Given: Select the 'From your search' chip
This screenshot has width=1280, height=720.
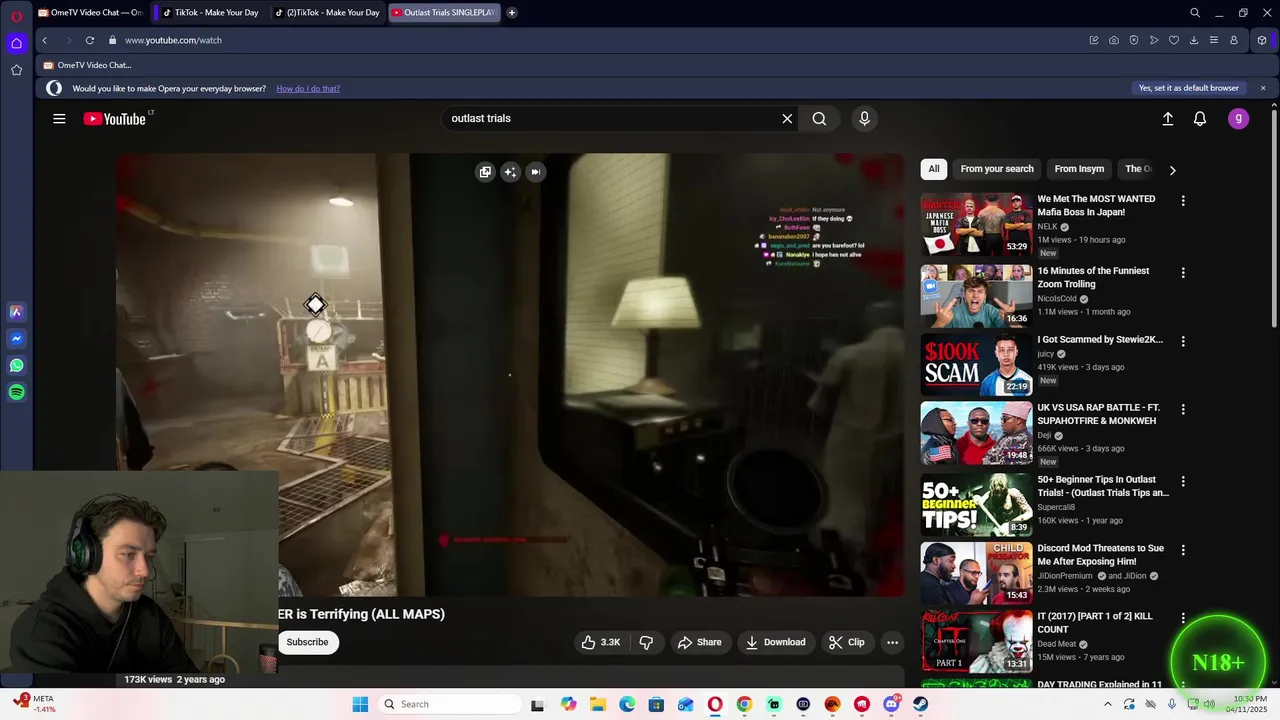Looking at the screenshot, I should (997, 169).
